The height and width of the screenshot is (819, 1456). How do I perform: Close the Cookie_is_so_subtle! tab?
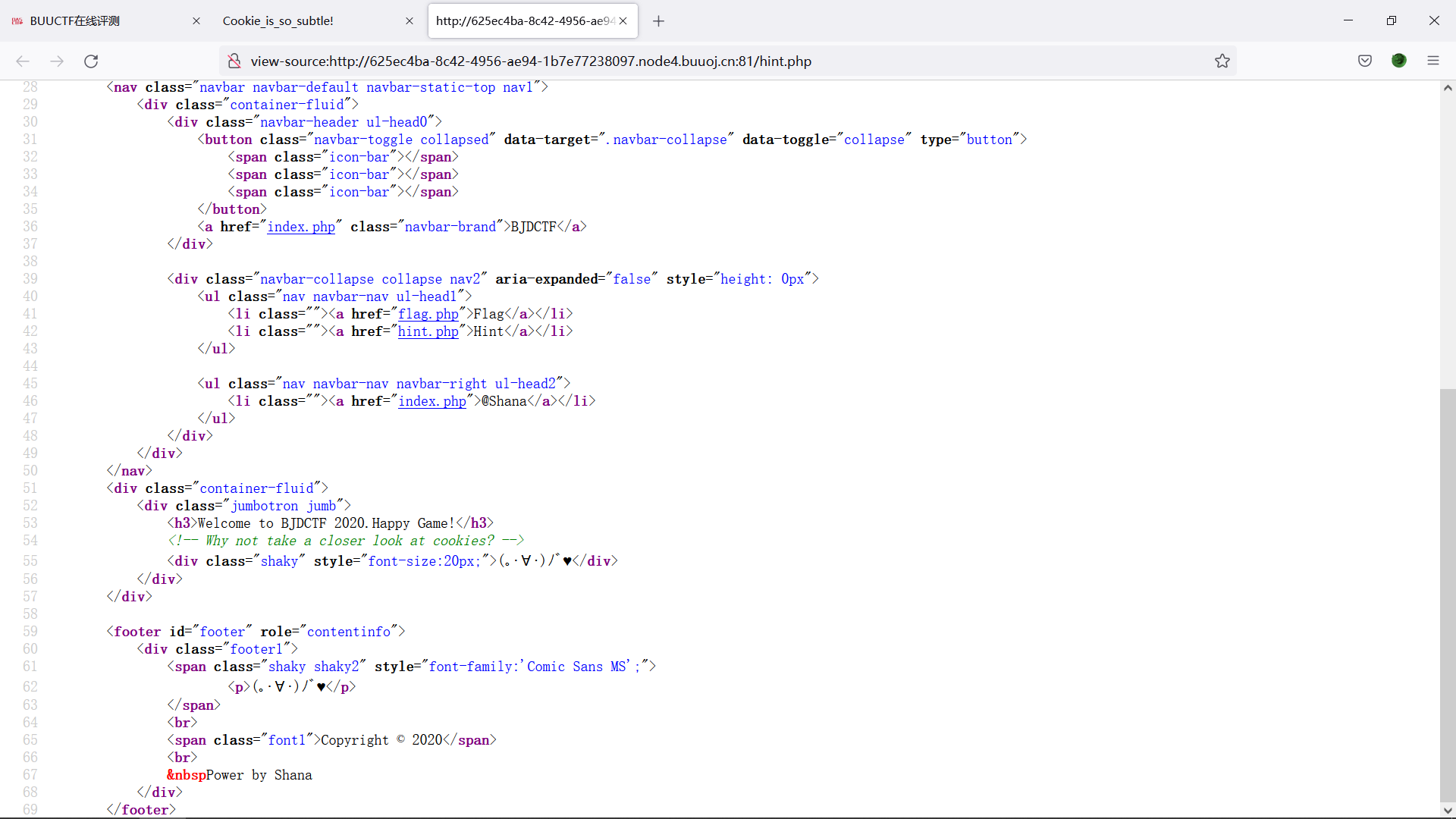pos(409,21)
